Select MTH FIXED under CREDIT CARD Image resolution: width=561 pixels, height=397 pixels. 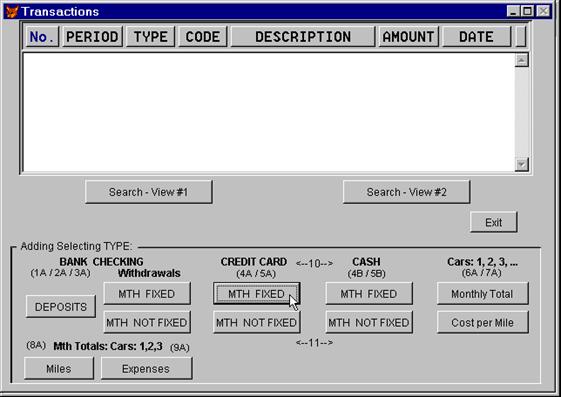click(x=257, y=294)
